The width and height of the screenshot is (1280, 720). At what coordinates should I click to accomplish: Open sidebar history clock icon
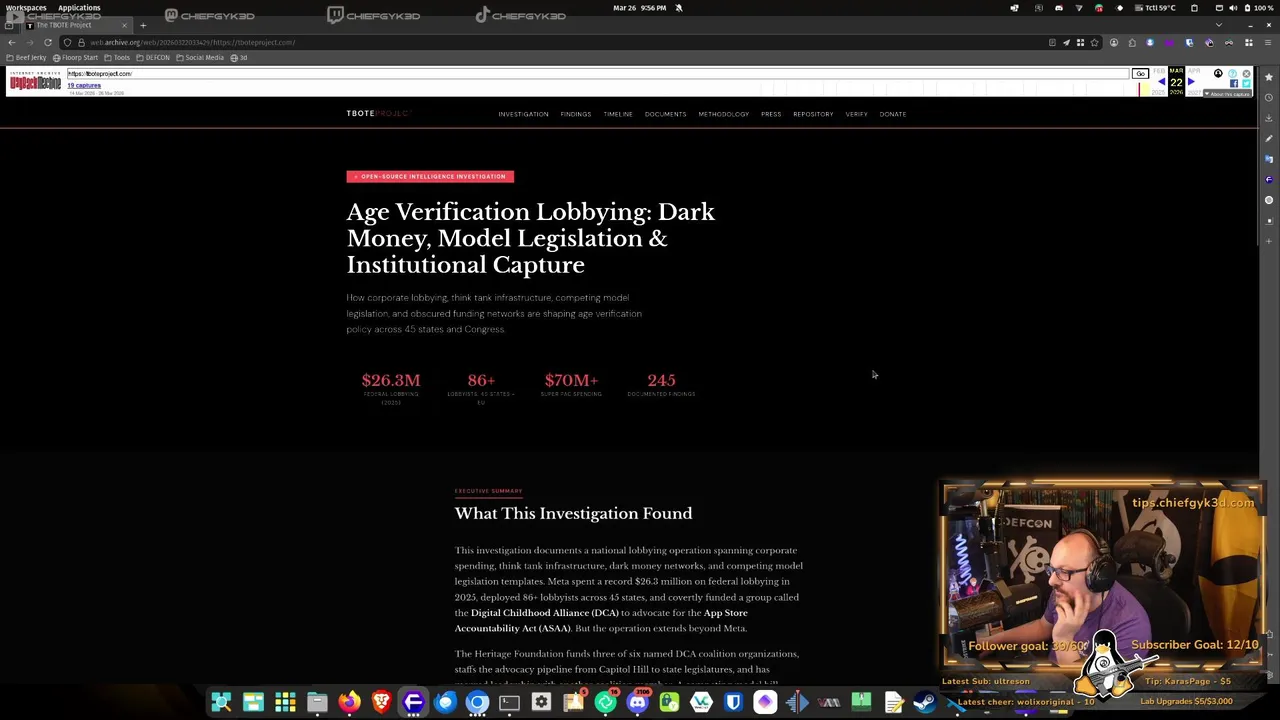click(x=1268, y=97)
